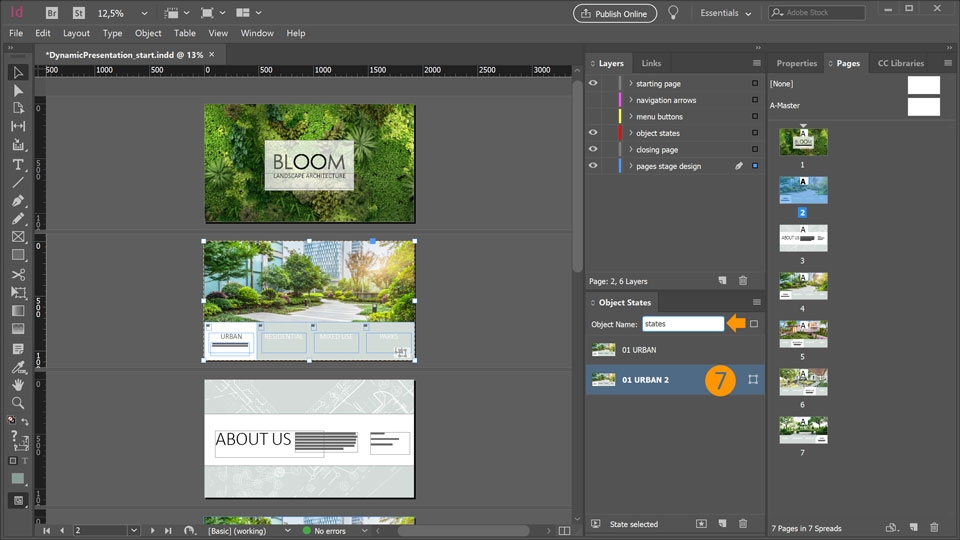960x540 pixels.
Task: Create new page in Pages panel
Action: (913, 527)
